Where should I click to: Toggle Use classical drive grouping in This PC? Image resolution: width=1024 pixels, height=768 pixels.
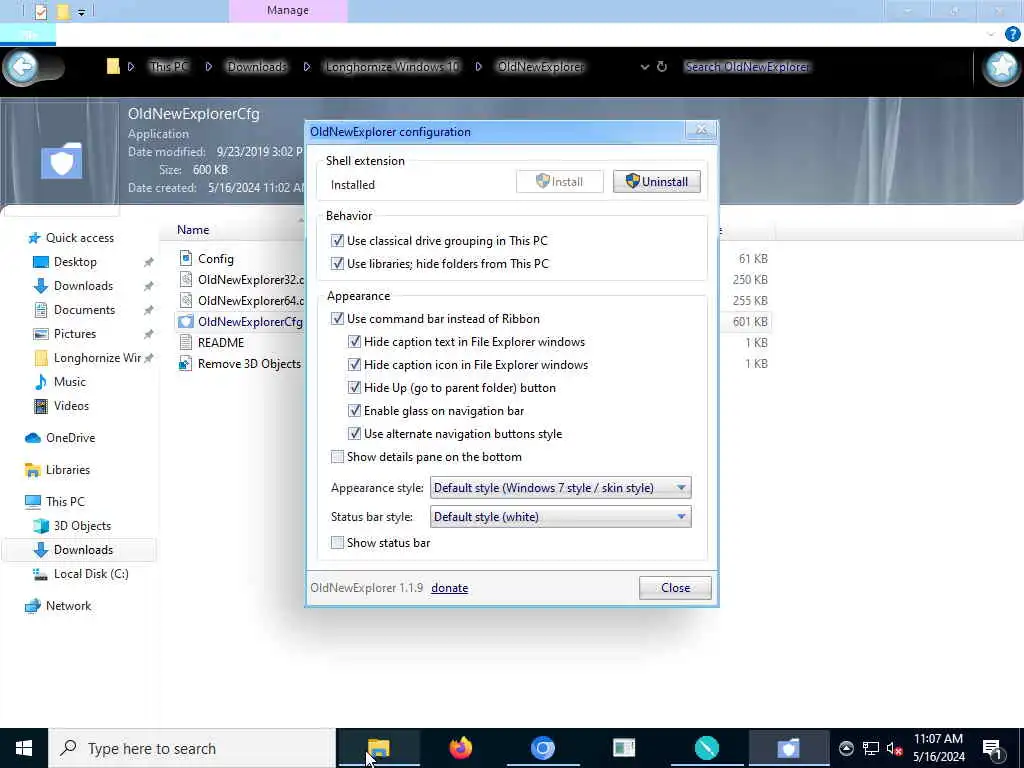coord(337,240)
